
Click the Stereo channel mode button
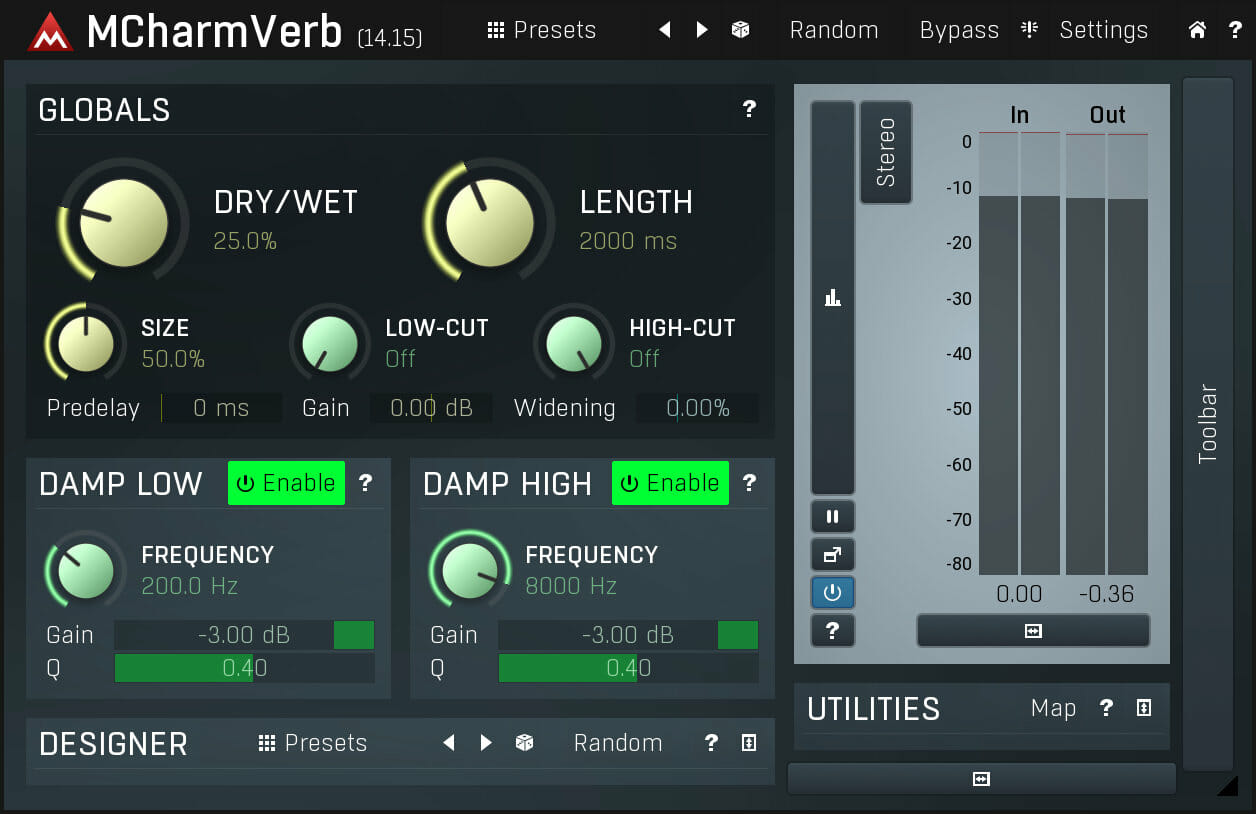click(886, 152)
